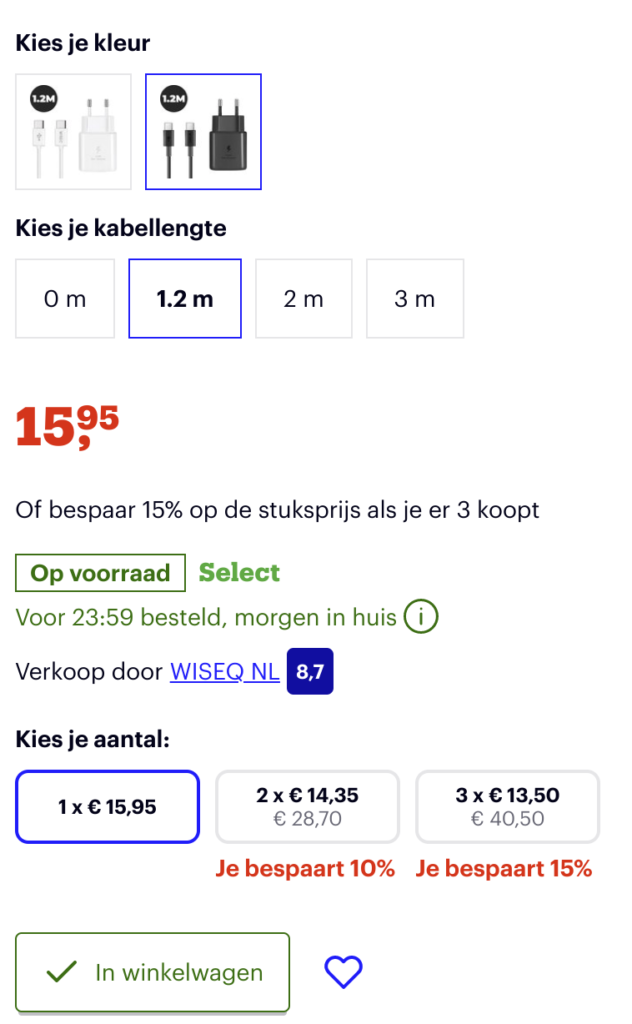Open delivery info circle icon
The height and width of the screenshot is (1024, 632).
coord(420,616)
